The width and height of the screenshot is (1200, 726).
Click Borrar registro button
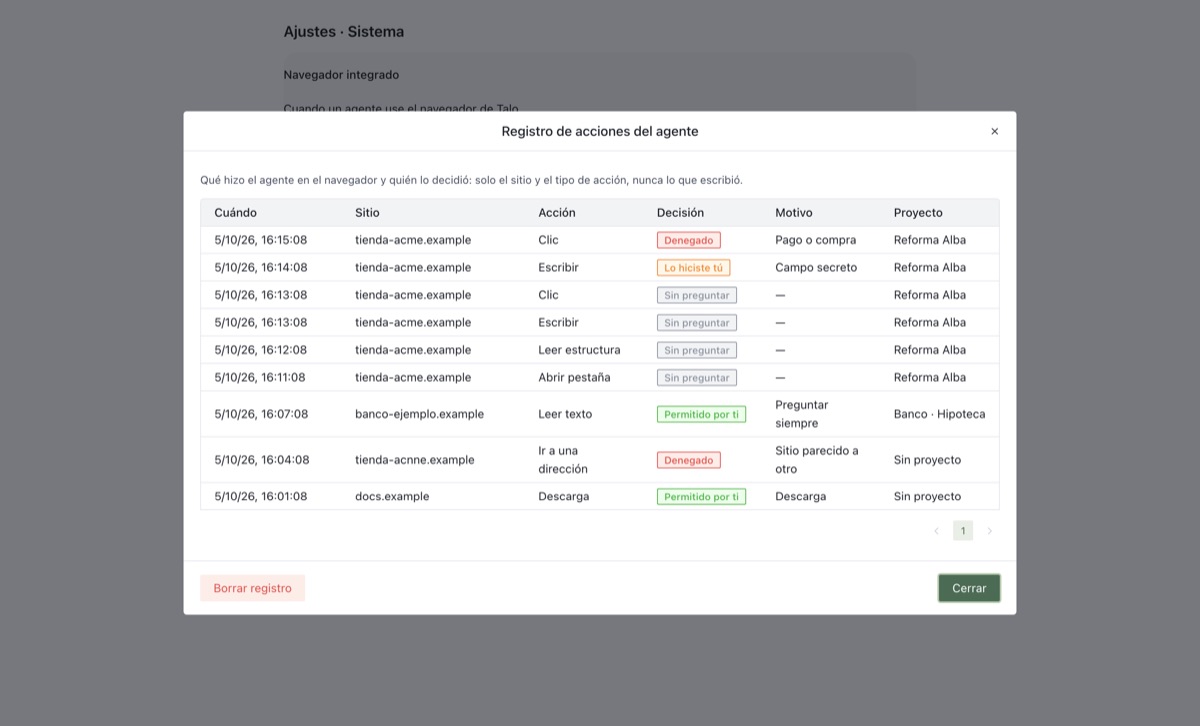pyautogui.click(x=252, y=588)
